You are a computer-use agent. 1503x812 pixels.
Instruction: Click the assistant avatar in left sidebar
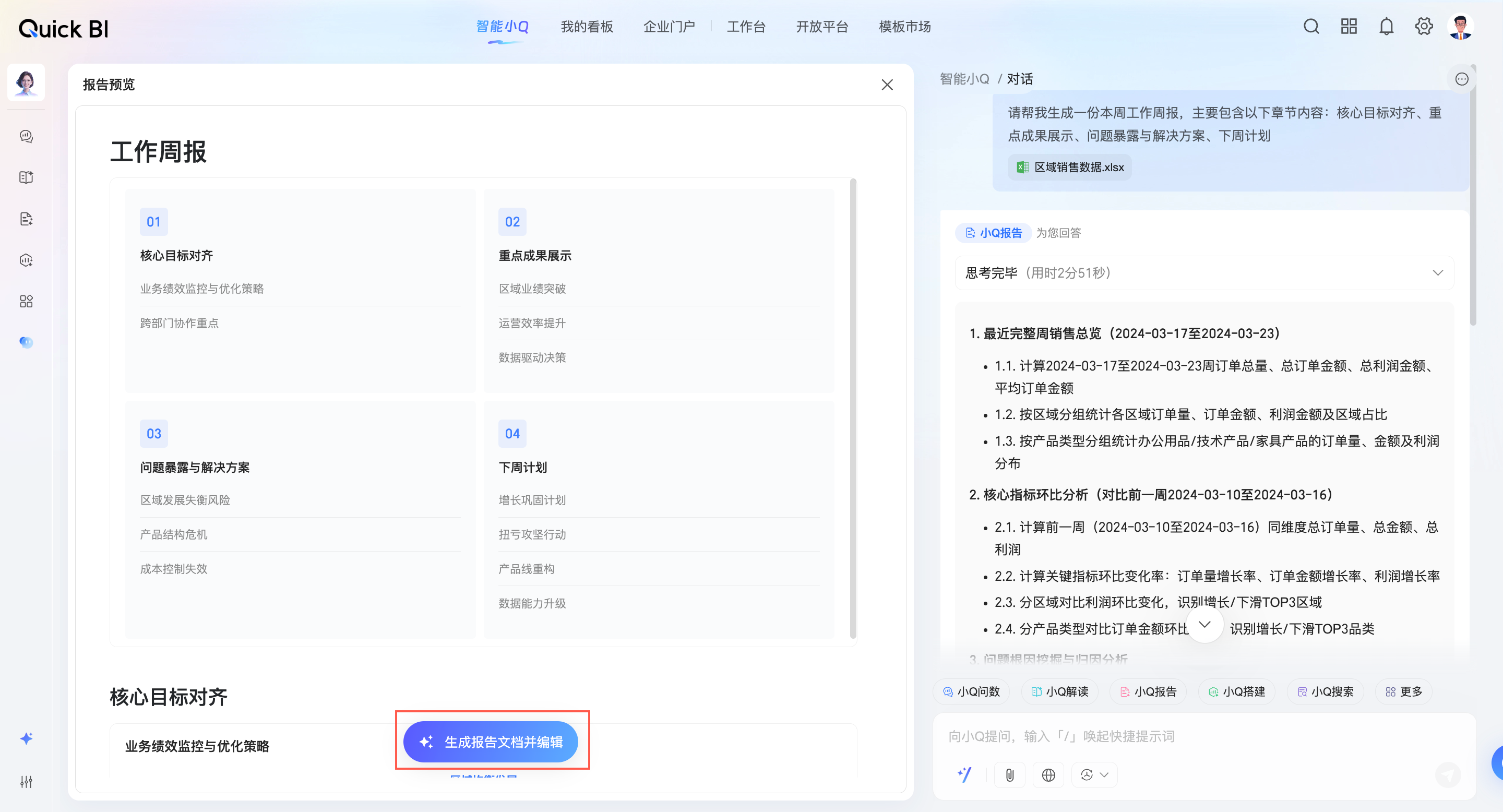[x=26, y=82]
